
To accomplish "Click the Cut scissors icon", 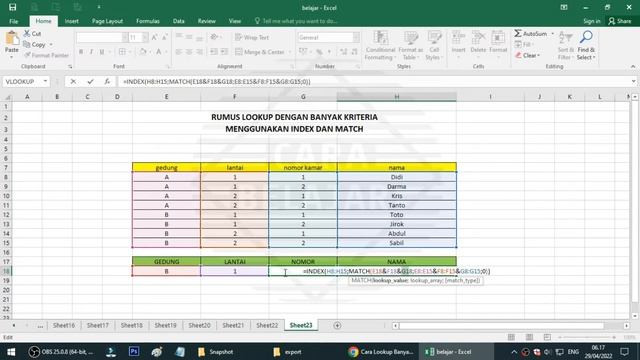I will click(27, 33).
